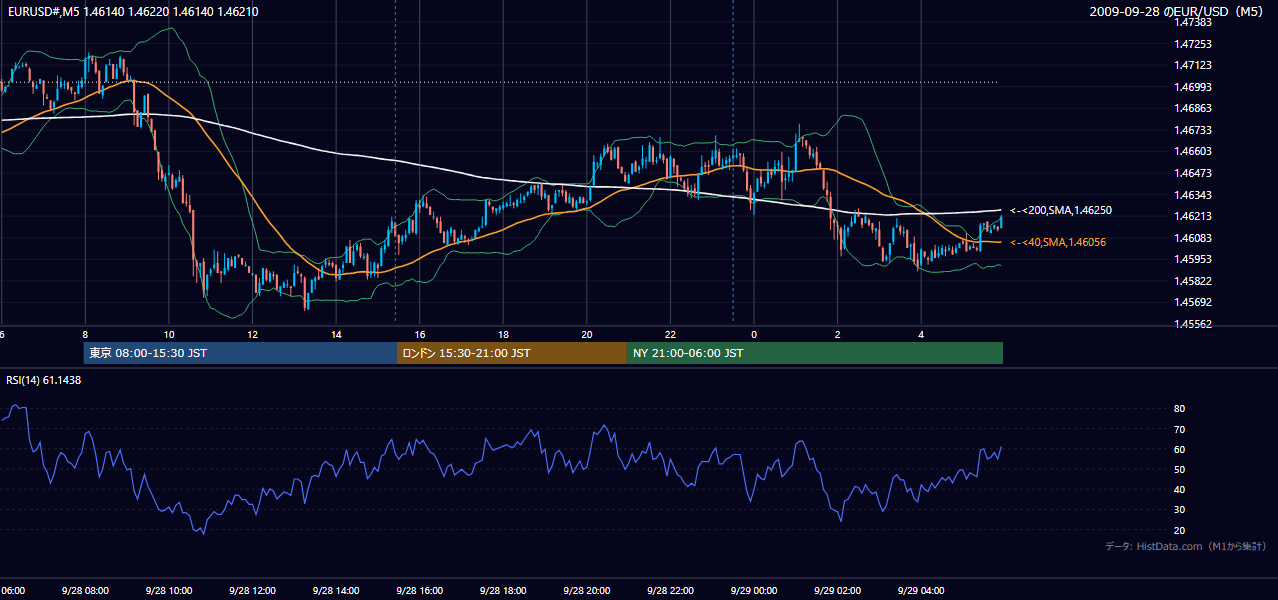Click hour tick 18 under the price chart

pos(504,335)
